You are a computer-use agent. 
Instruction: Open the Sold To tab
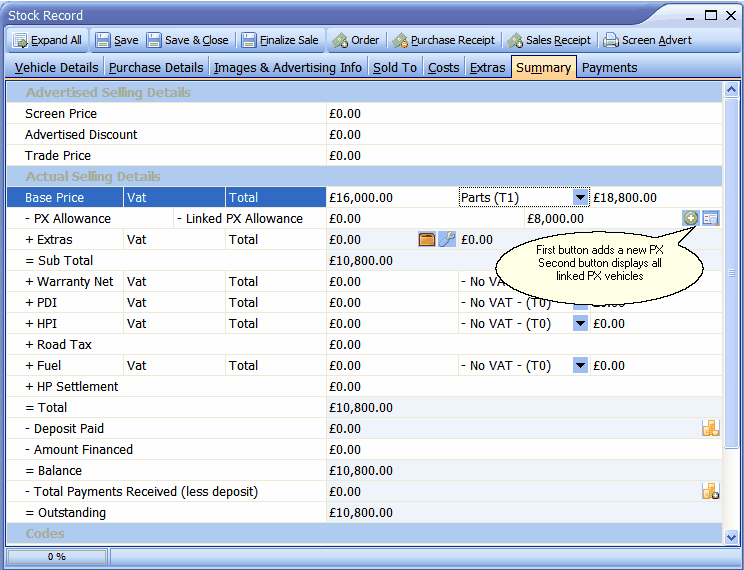395,67
